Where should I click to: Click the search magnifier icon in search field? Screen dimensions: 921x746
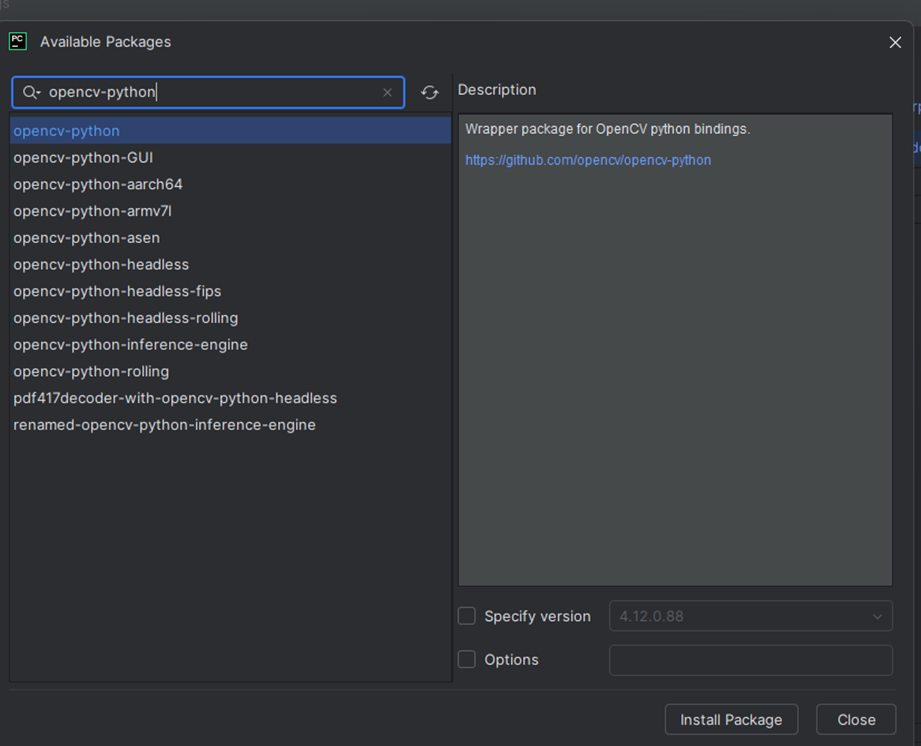(30, 93)
